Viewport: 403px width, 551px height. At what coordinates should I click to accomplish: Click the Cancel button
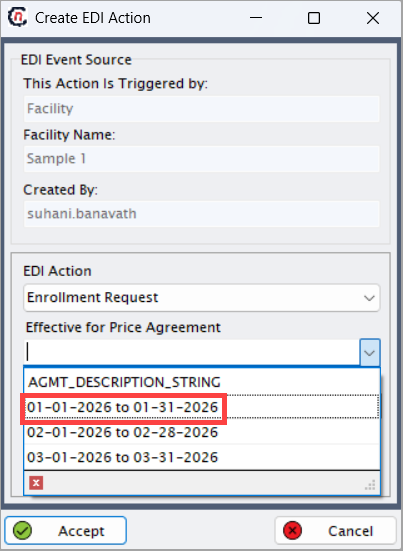(x=336, y=531)
